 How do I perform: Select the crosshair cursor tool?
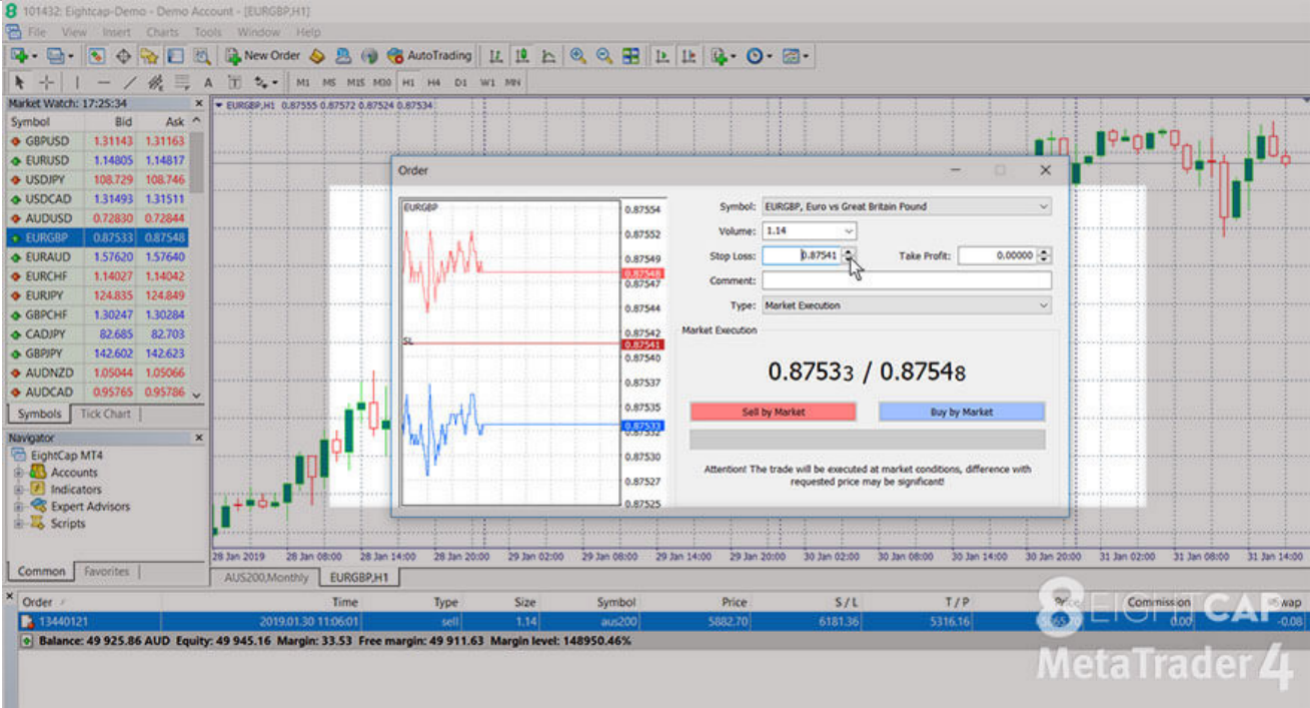pos(46,82)
